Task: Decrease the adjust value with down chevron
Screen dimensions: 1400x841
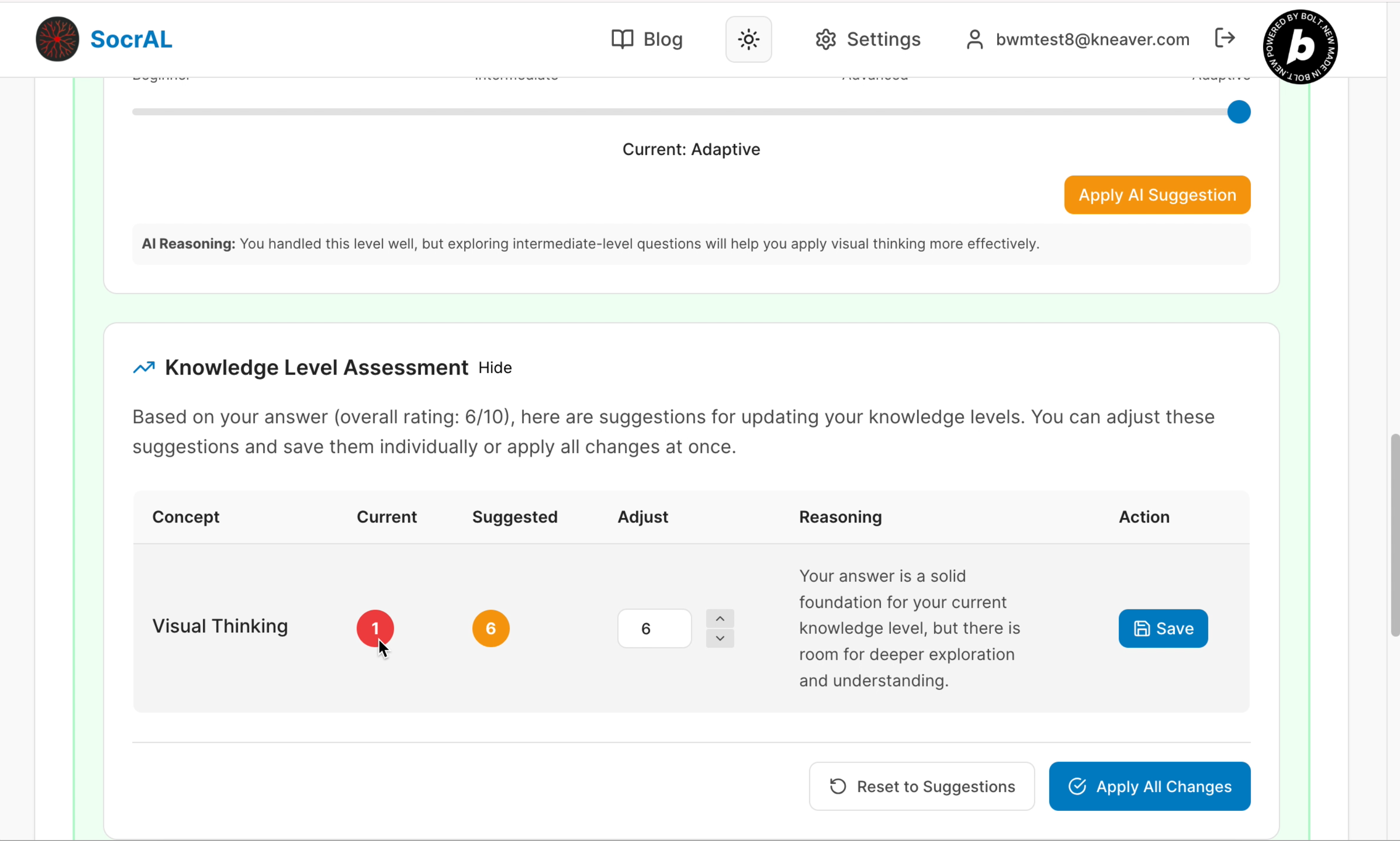Action: [x=720, y=638]
